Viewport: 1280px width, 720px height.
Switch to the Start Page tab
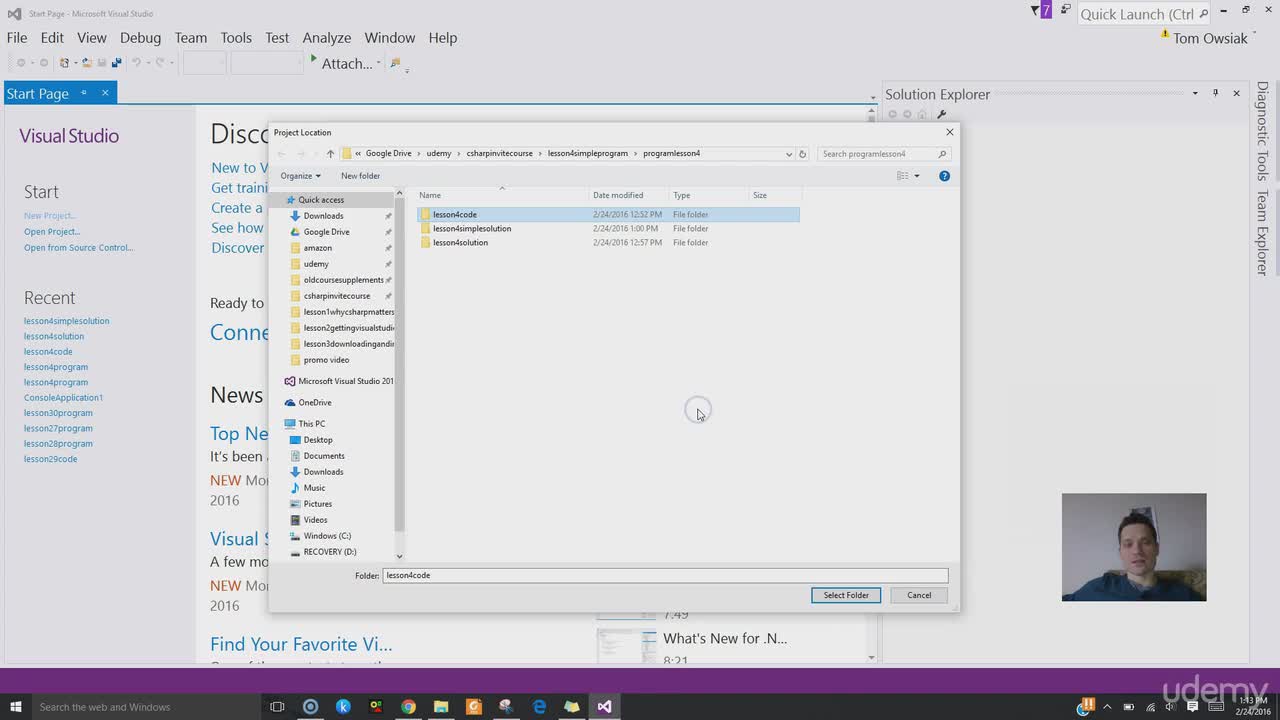point(37,93)
